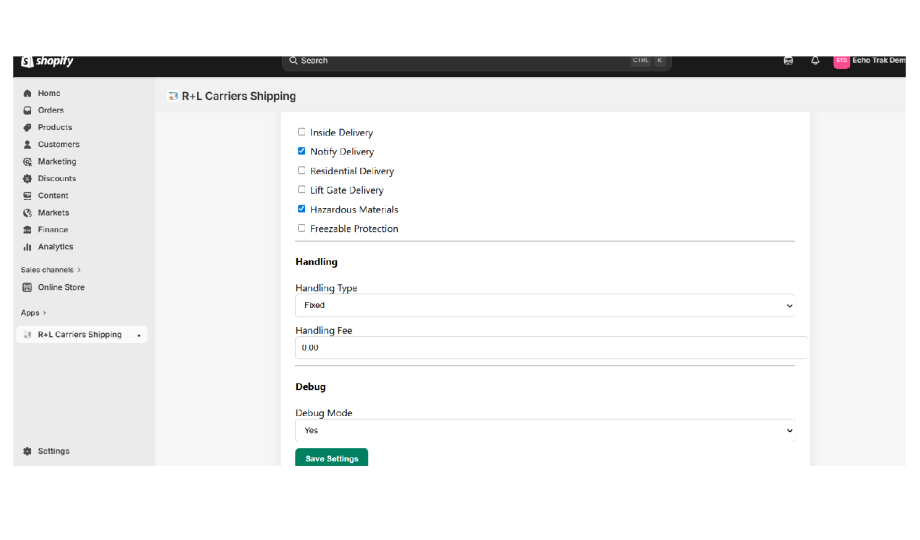Uncheck the Notify Delivery checkbox
The image size is (920, 540).
[x=302, y=151]
